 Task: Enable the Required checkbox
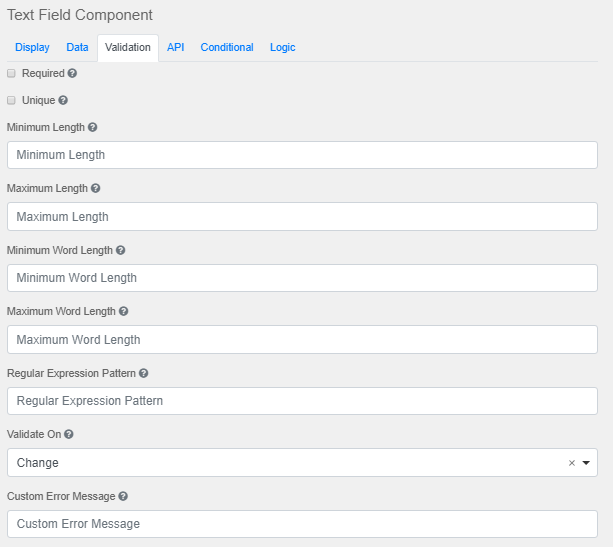tap(11, 74)
